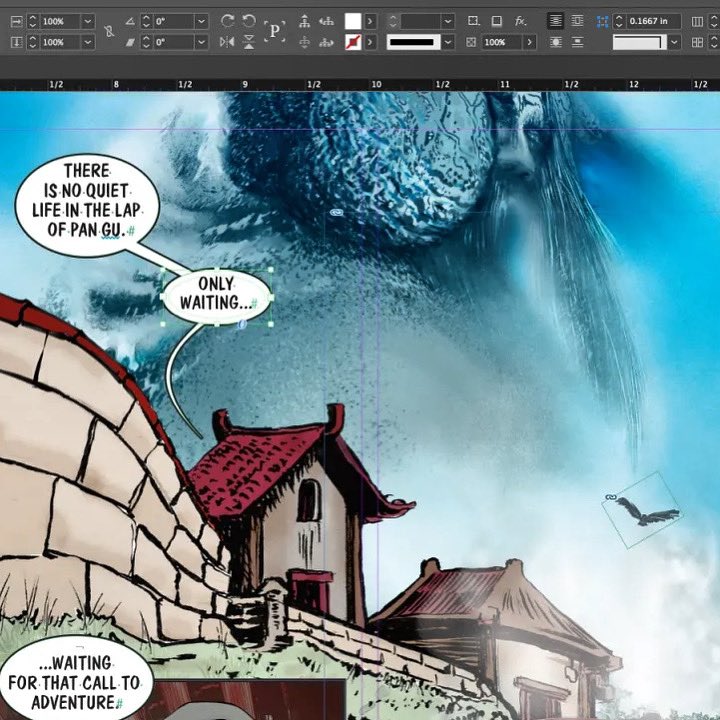720x720 pixels.
Task: Expand the Fill swatch options arrow
Action: tap(370, 21)
